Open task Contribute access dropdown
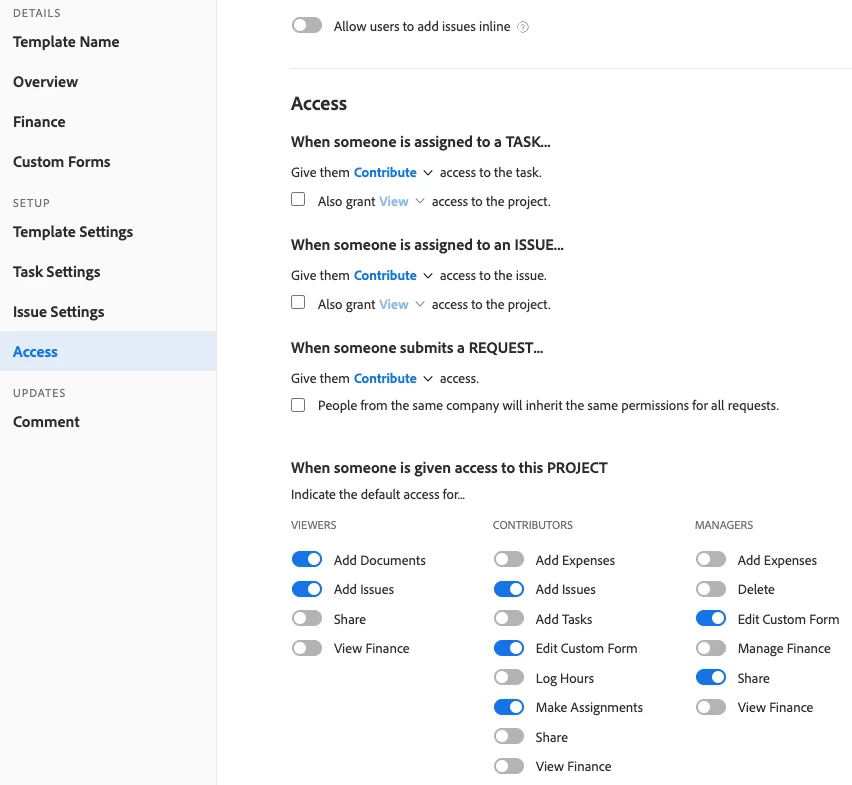The width and height of the screenshot is (852, 785). (393, 172)
